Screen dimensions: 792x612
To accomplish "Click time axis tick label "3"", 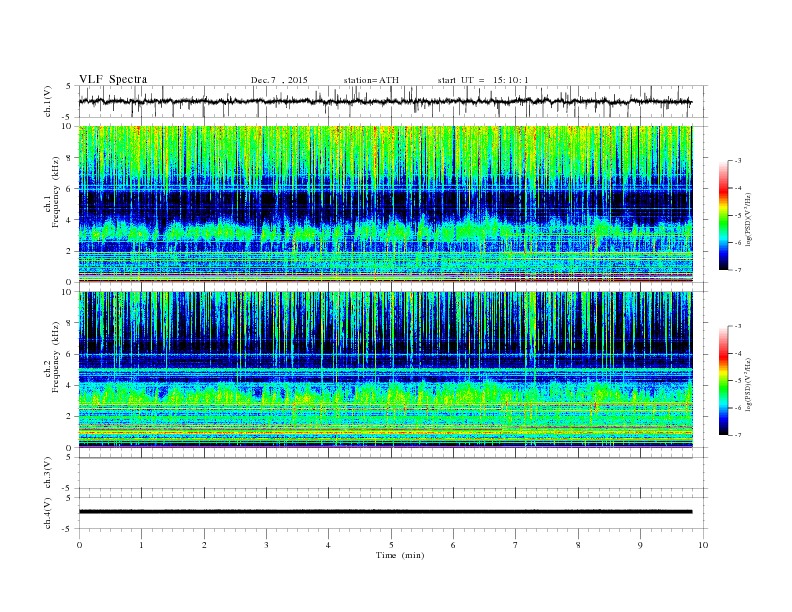I will click(x=266, y=545).
